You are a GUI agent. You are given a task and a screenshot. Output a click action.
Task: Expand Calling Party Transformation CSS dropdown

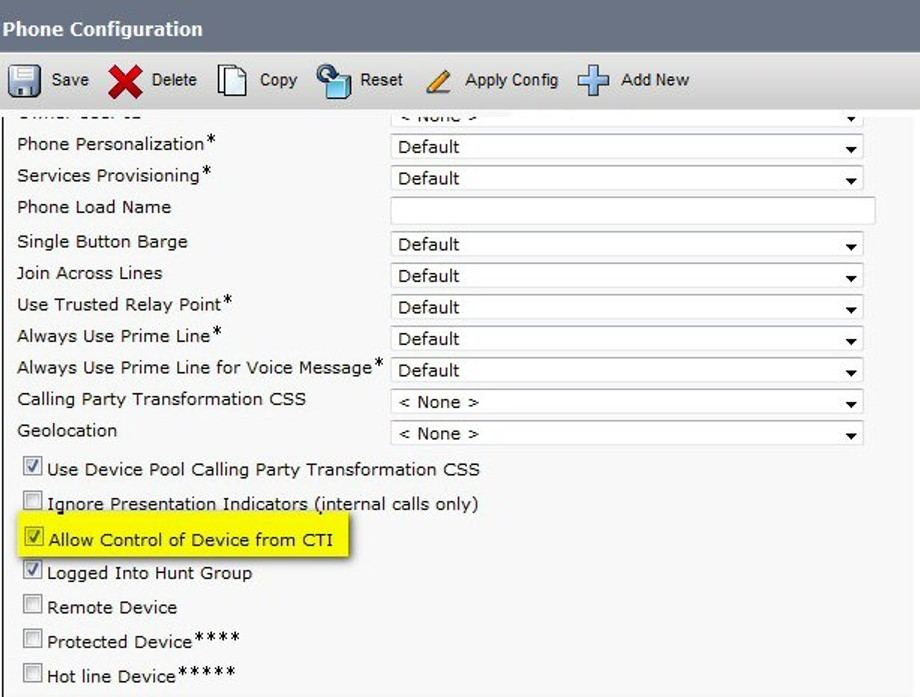point(626,402)
